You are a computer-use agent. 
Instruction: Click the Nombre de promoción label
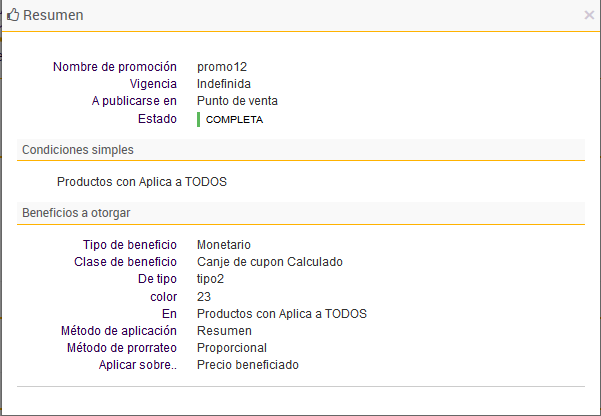click(115, 67)
